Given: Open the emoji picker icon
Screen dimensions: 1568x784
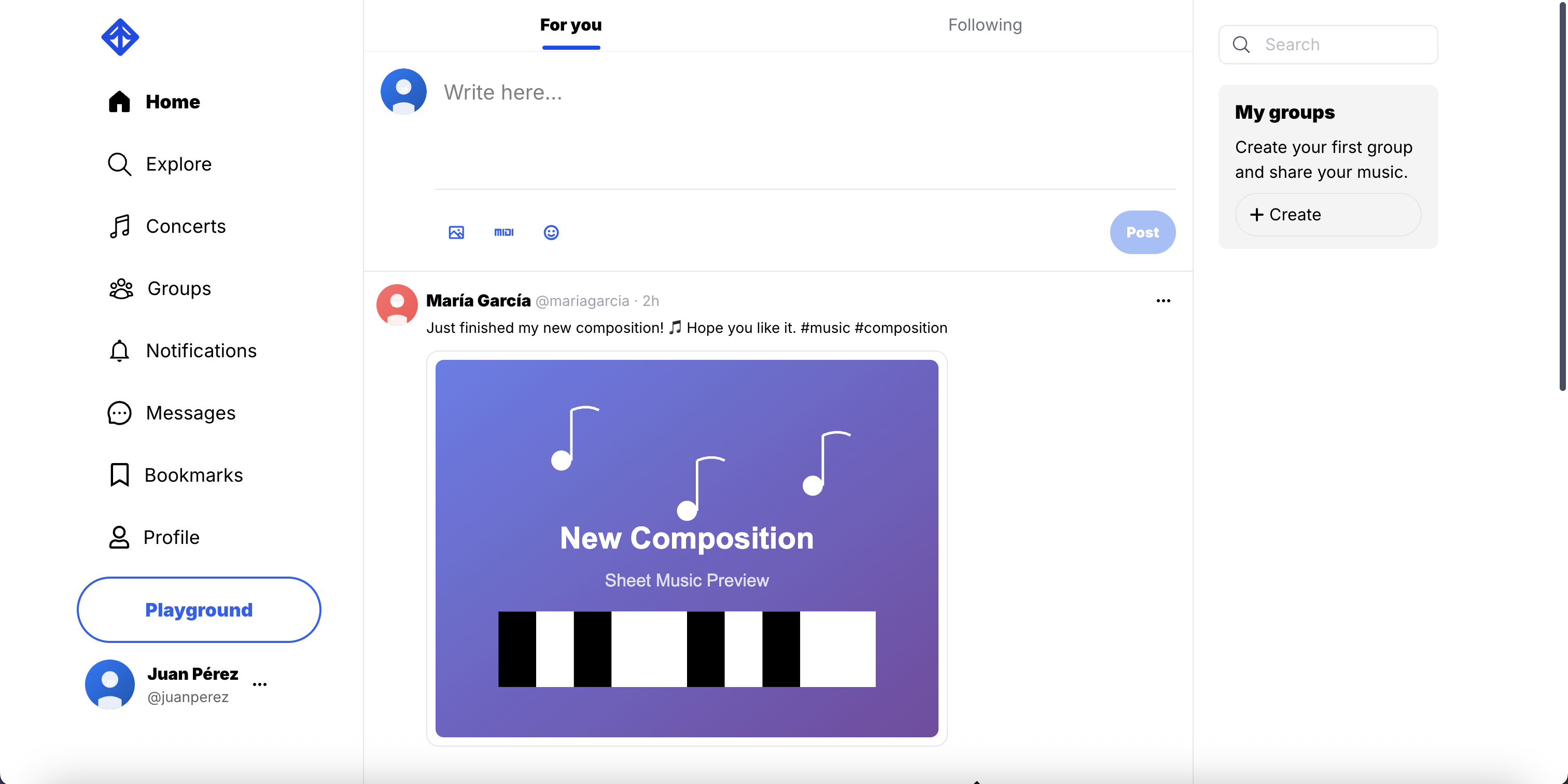Looking at the screenshot, I should pos(551,232).
